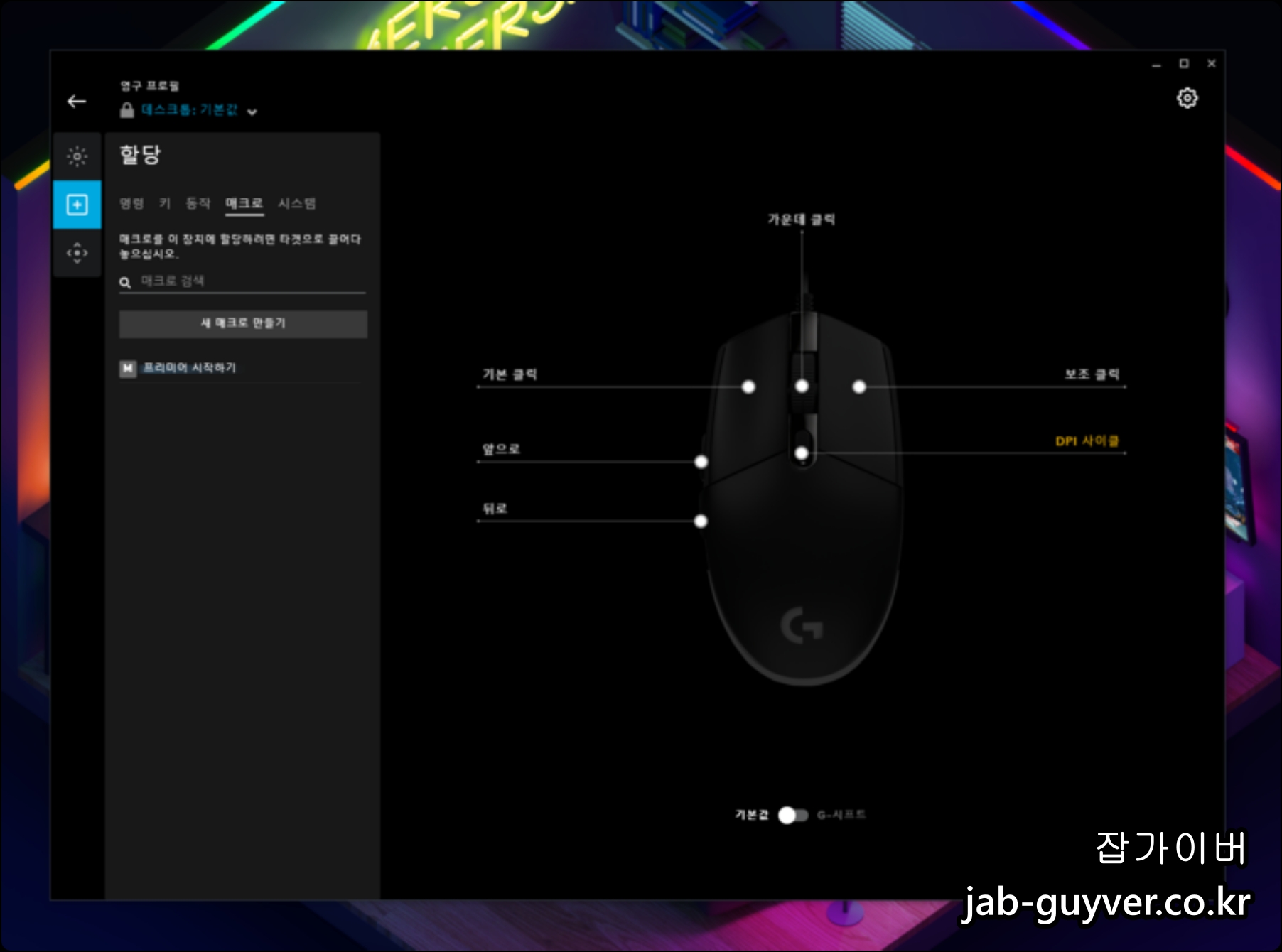Viewport: 1282px width, 952px height.
Task: Switch to the 명령 tab
Action: click(x=132, y=203)
